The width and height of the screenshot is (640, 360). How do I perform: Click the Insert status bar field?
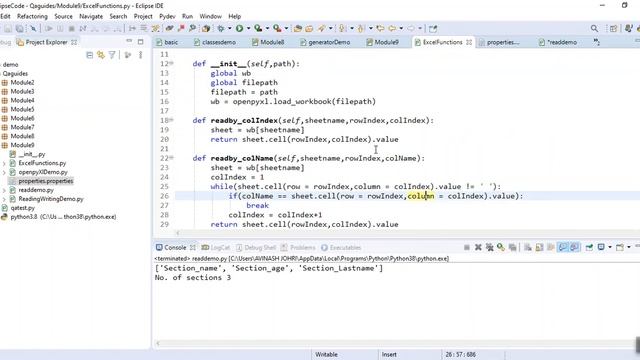(x=389, y=354)
